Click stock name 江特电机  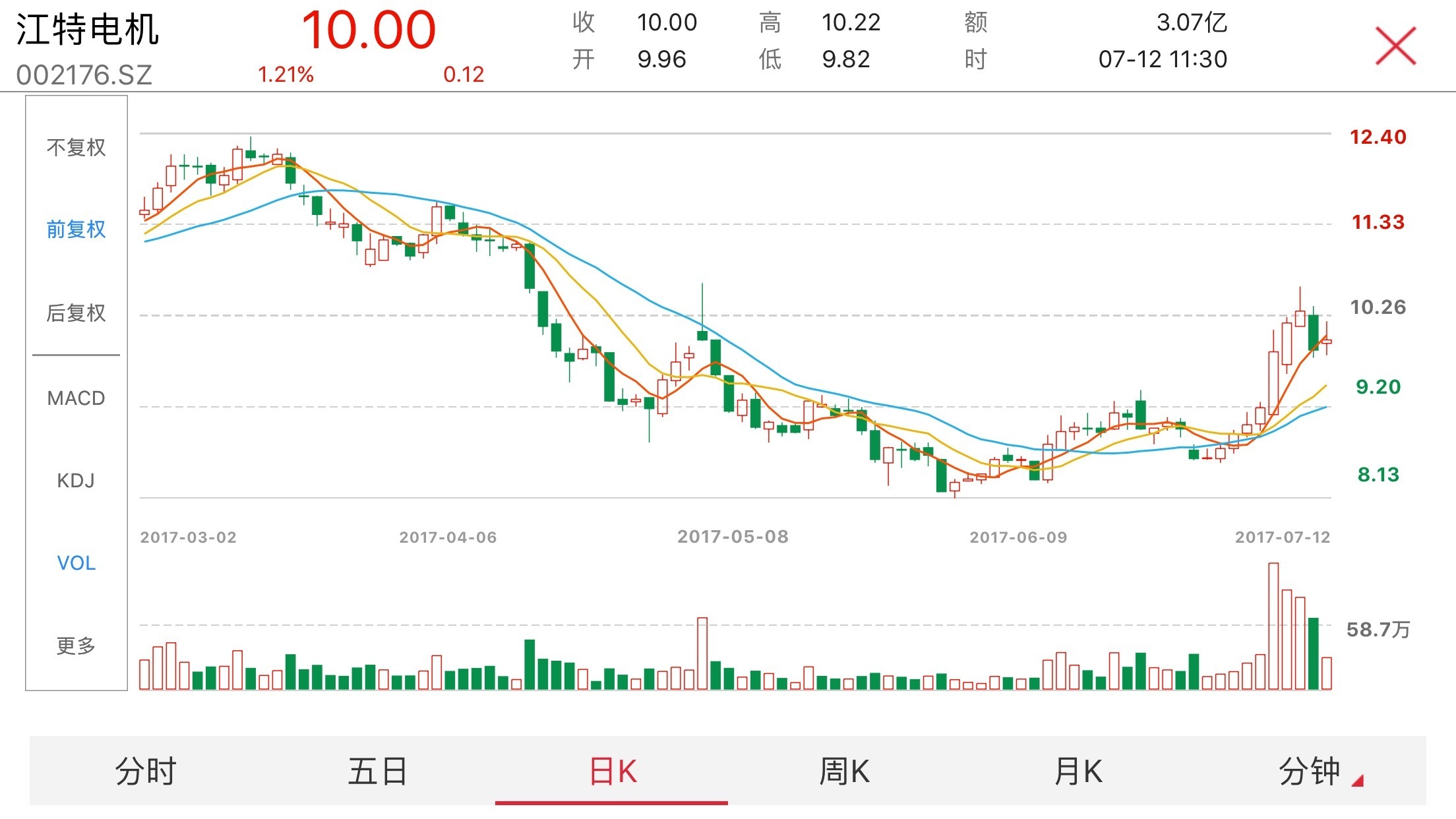(87, 30)
